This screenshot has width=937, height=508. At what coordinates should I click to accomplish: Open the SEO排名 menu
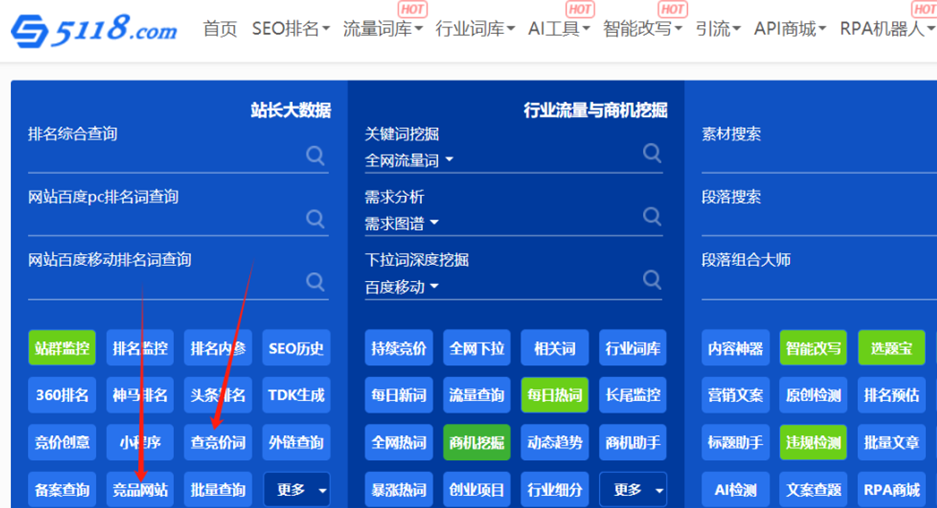pos(291,29)
